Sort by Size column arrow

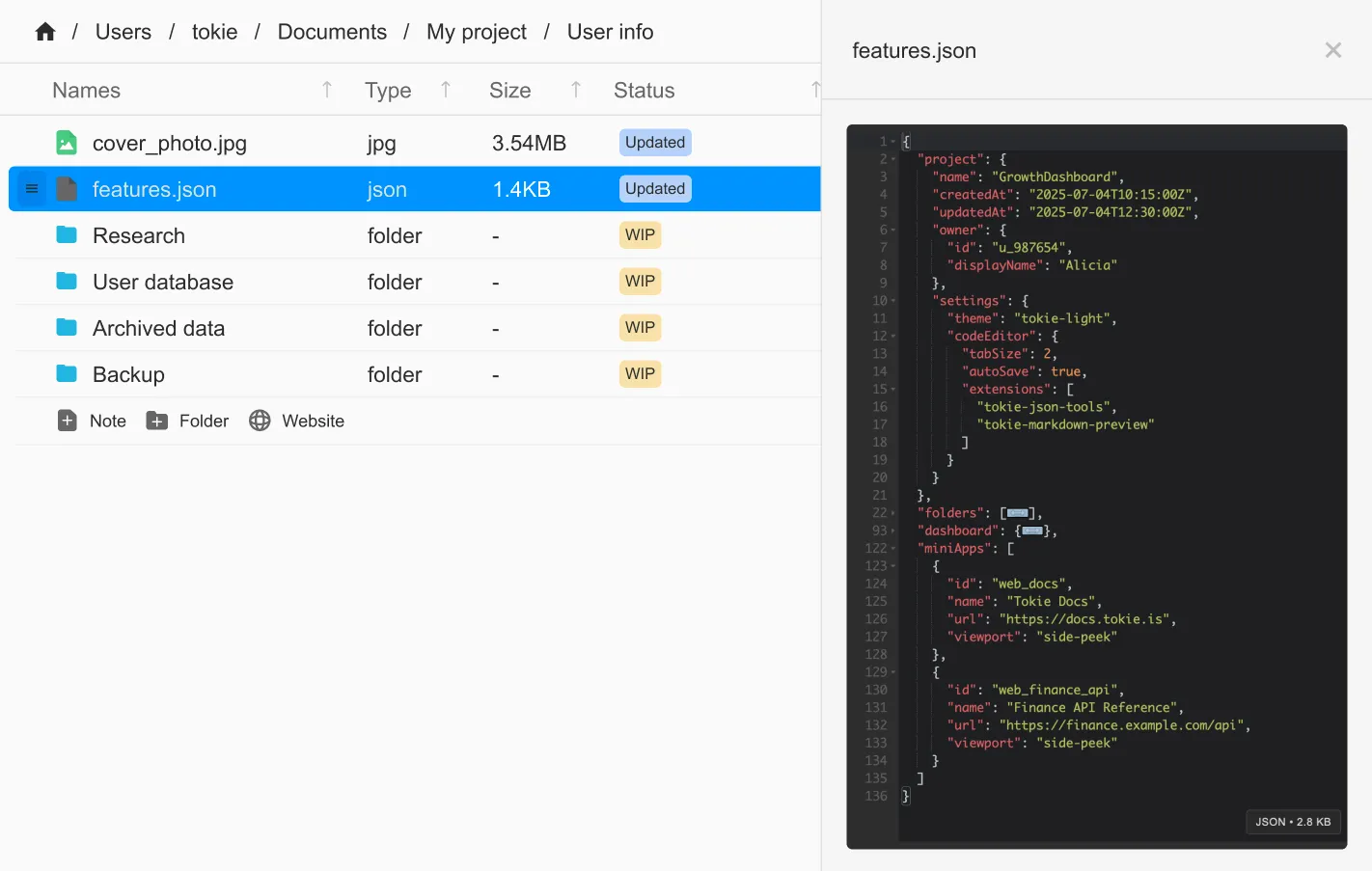click(x=576, y=90)
